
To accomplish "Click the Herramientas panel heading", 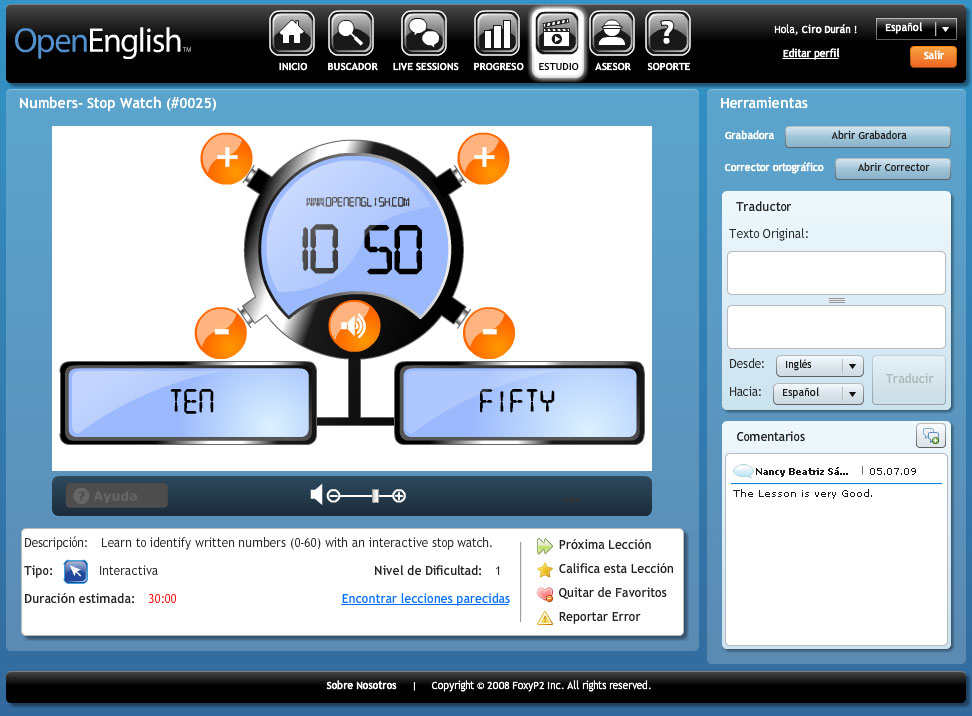I will (764, 104).
